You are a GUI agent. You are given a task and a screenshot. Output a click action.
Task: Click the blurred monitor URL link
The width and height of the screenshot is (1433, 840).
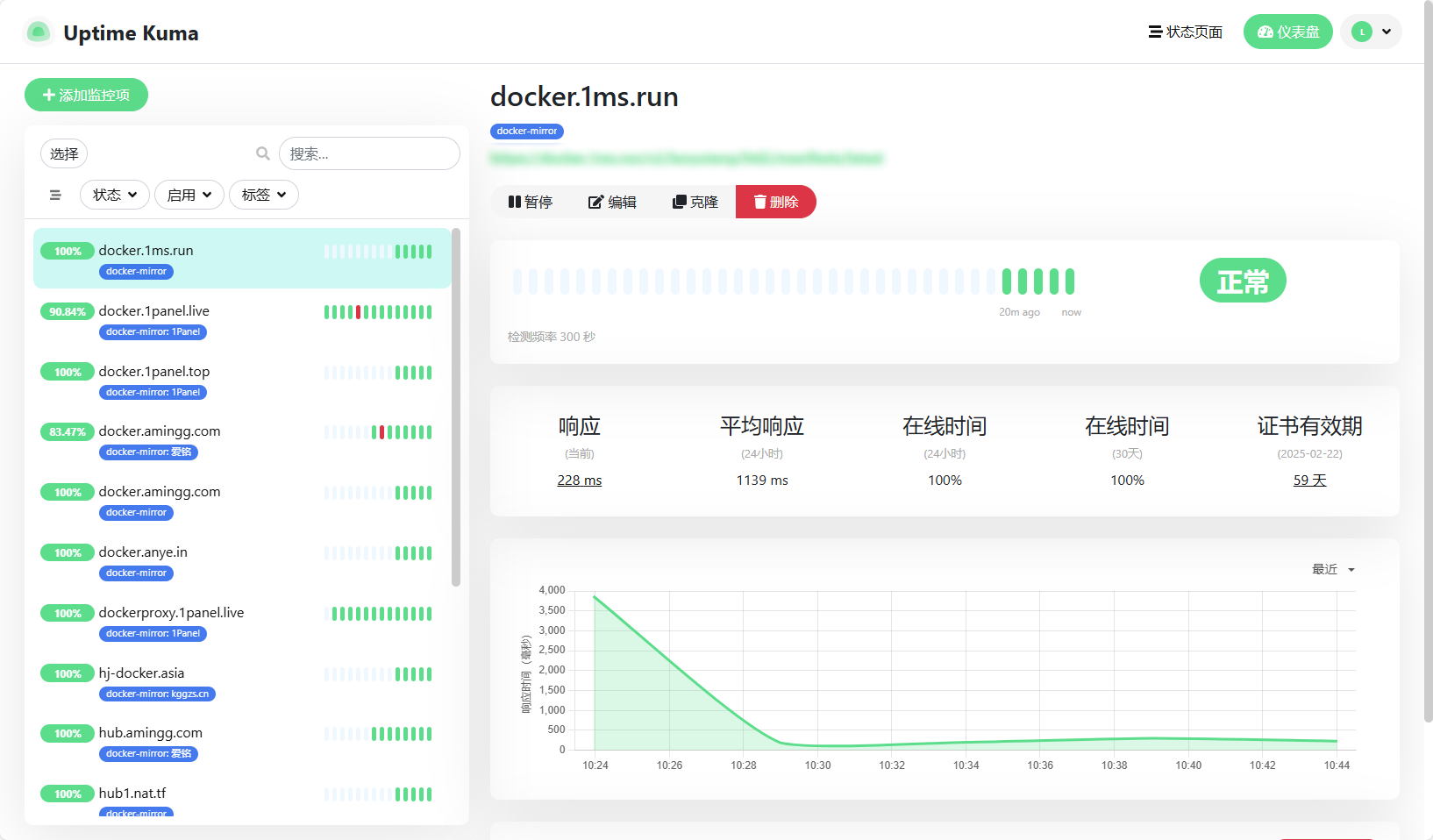point(686,159)
